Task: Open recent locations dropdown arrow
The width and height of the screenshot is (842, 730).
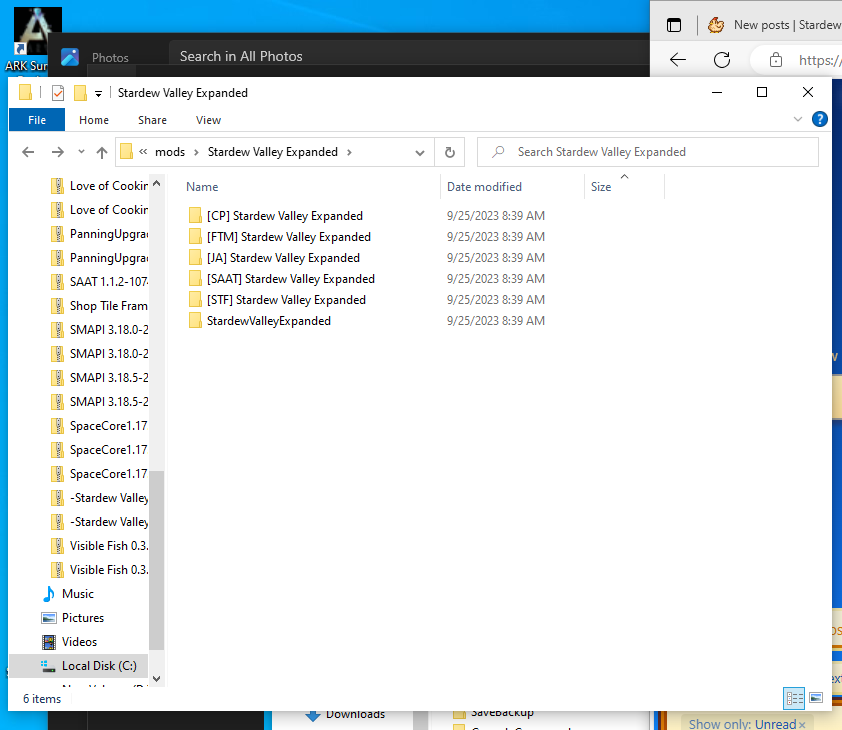Action: pos(81,152)
